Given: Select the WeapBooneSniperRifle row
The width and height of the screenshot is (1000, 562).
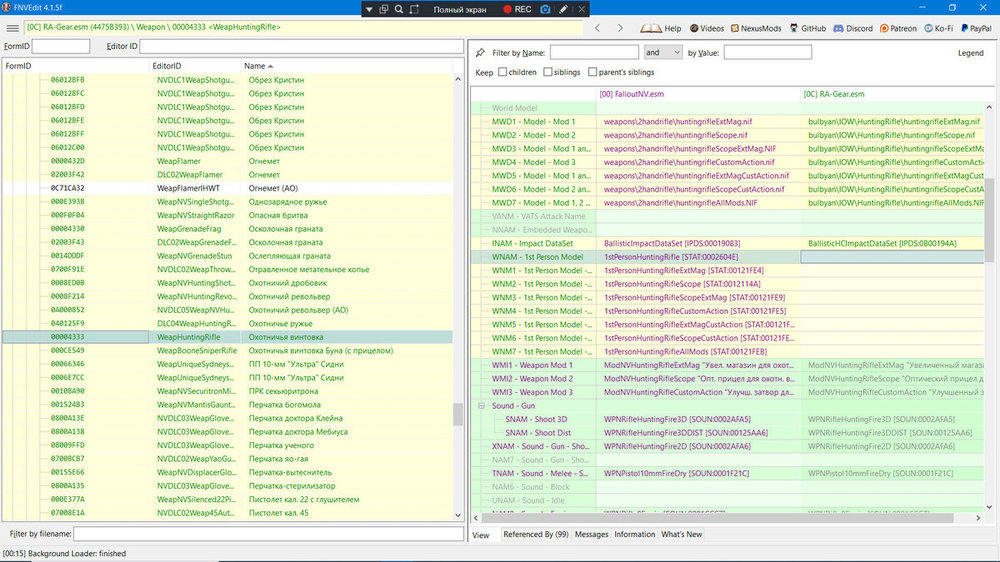Looking at the screenshot, I should pyautogui.click(x=228, y=351).
